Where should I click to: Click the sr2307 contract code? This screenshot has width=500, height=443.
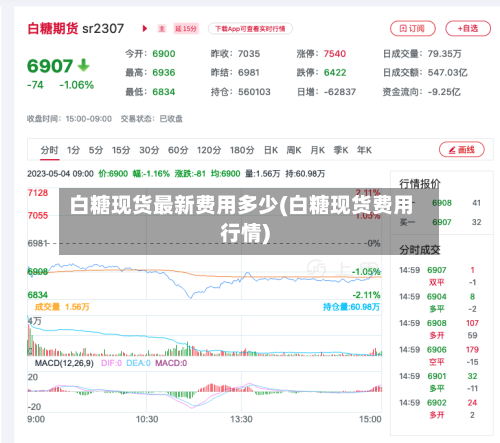tap(103, 29)
